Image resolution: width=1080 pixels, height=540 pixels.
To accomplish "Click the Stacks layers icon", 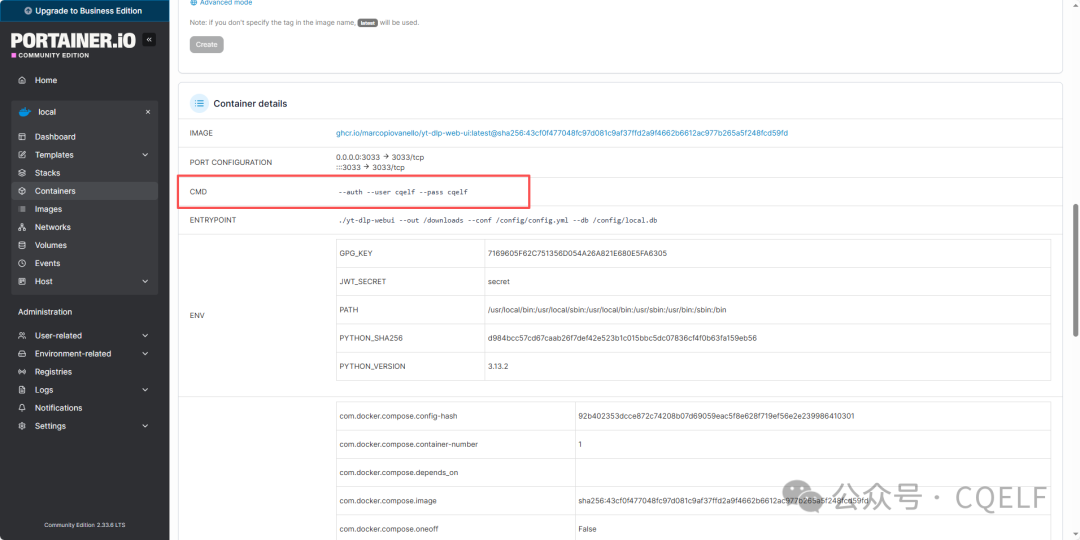I will (22, 173).
